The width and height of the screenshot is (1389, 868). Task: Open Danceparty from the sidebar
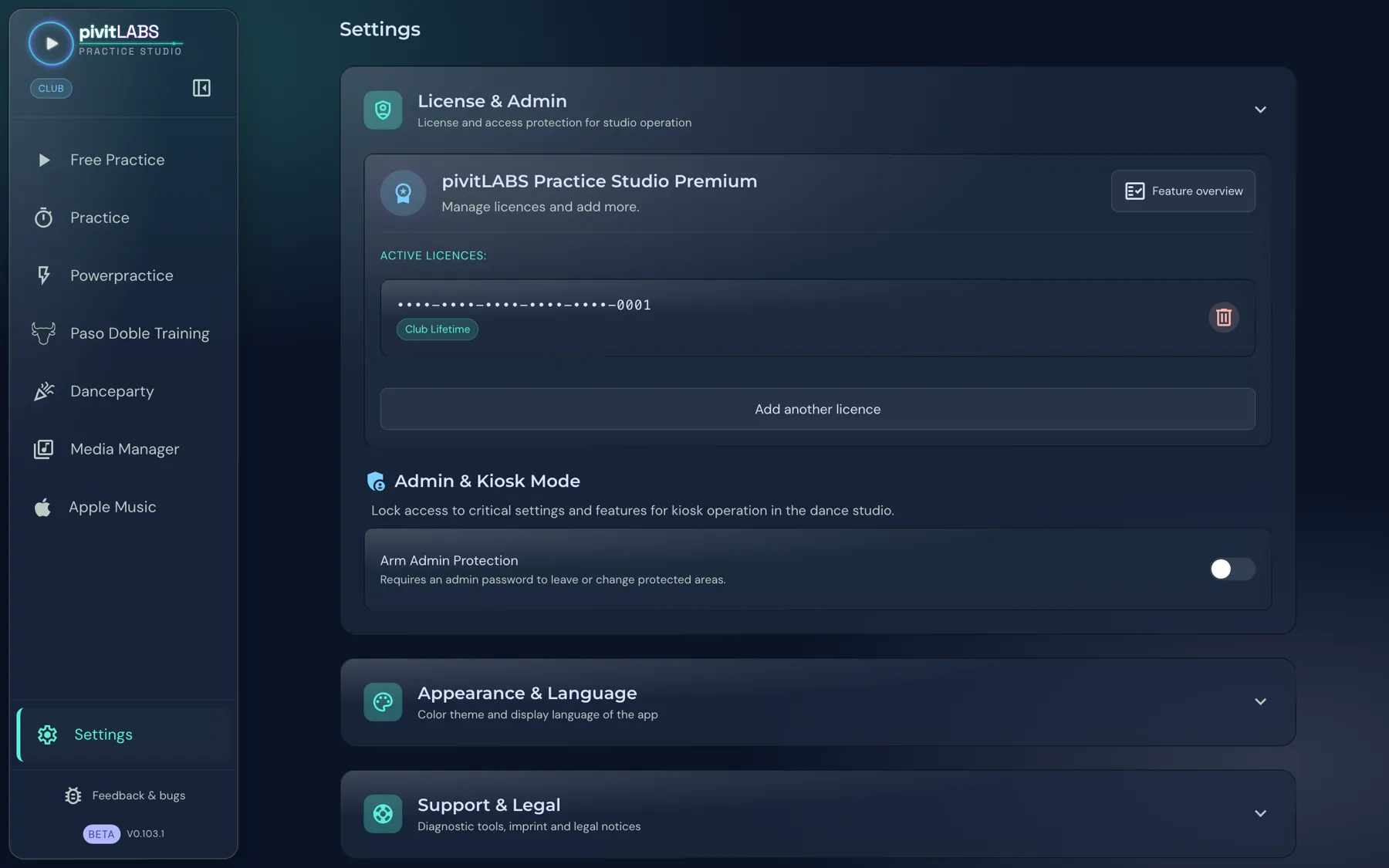[123, 391]
